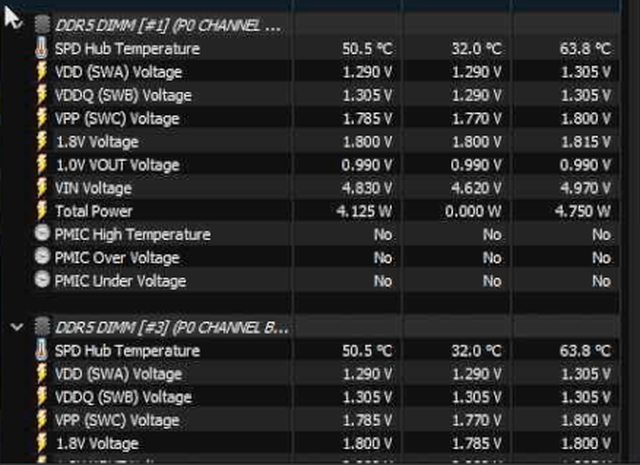Image resolution: width=640 pixels, height=465 pixels.
Task: Click the DDR5 DIMM [#3] memory module icon
Action: coord(42,327)
